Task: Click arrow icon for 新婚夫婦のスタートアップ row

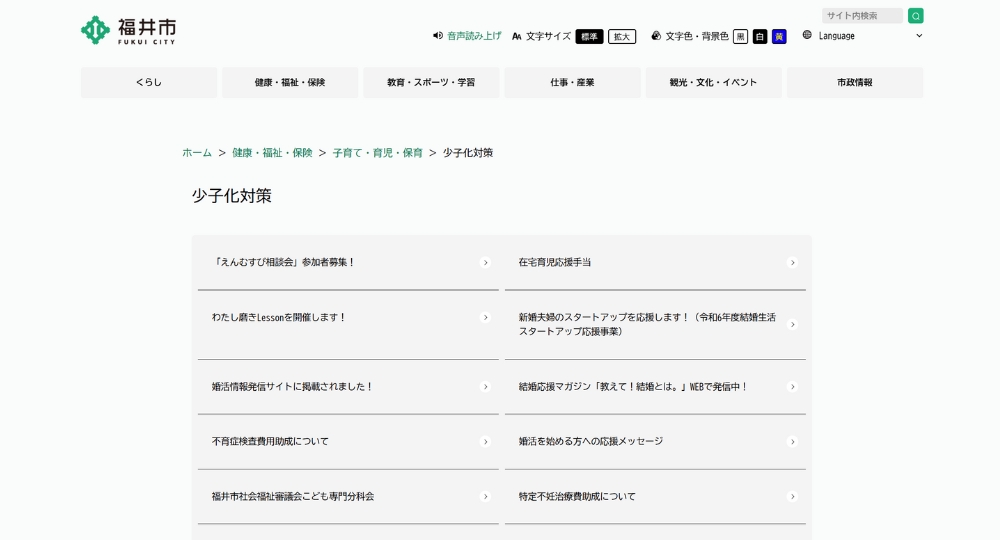Action: tap(792, 325)
